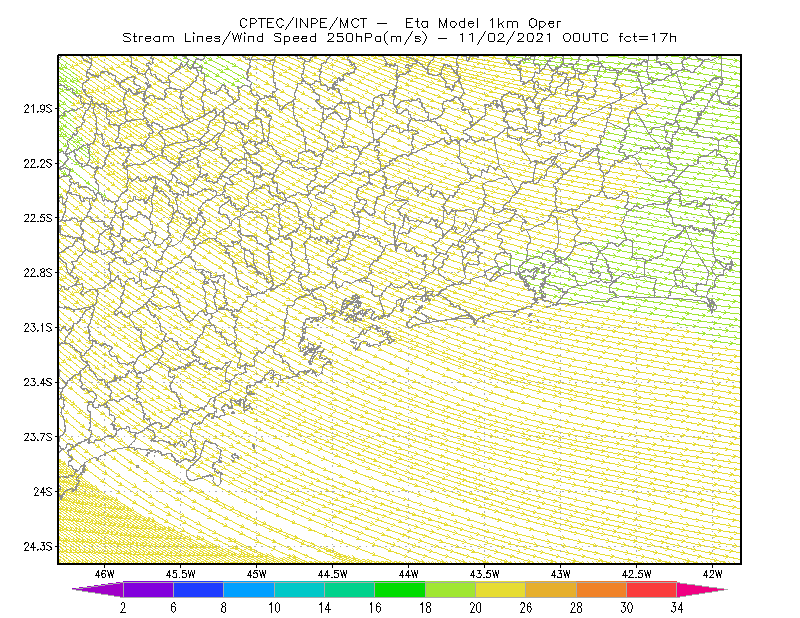This screenshot has height=618, width=800.
Task: Select the red 30-34 legend swatch
Action: click(x=652, y=589)
